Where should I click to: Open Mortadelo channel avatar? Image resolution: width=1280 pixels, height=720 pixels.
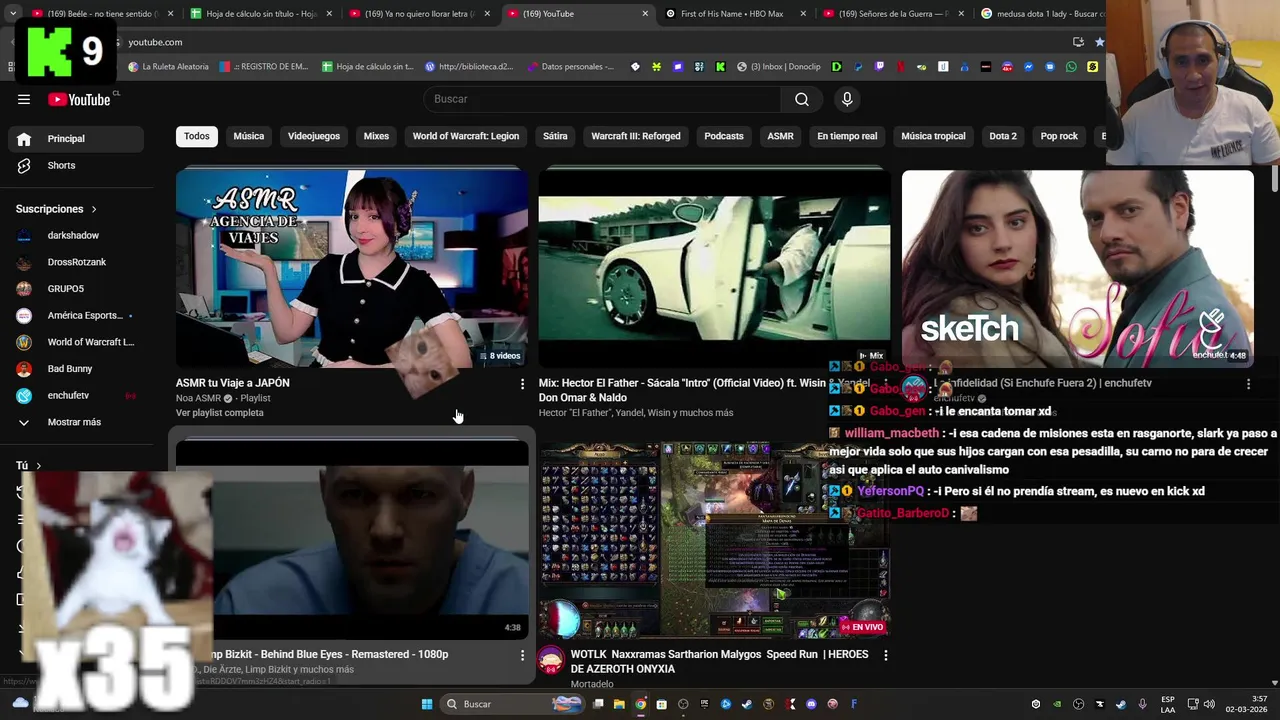[551, 660]
